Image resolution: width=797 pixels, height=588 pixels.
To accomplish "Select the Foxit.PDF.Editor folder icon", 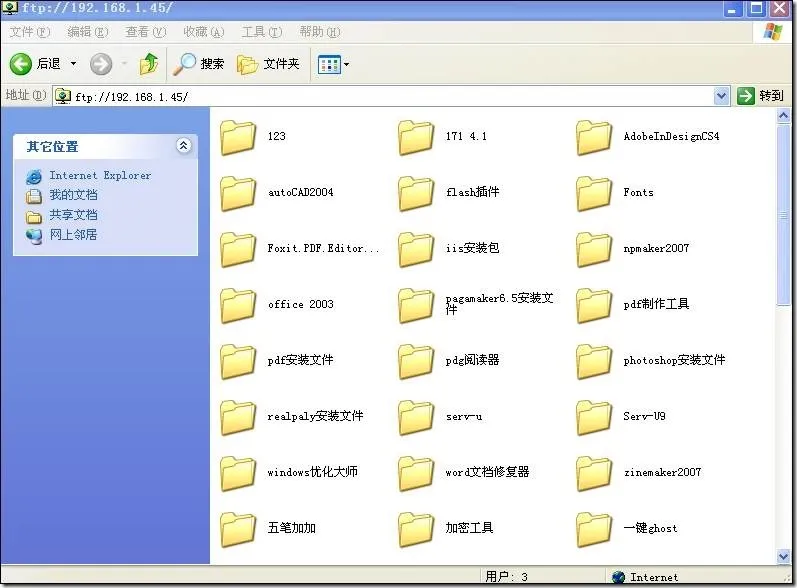I will tap(237, 249).
